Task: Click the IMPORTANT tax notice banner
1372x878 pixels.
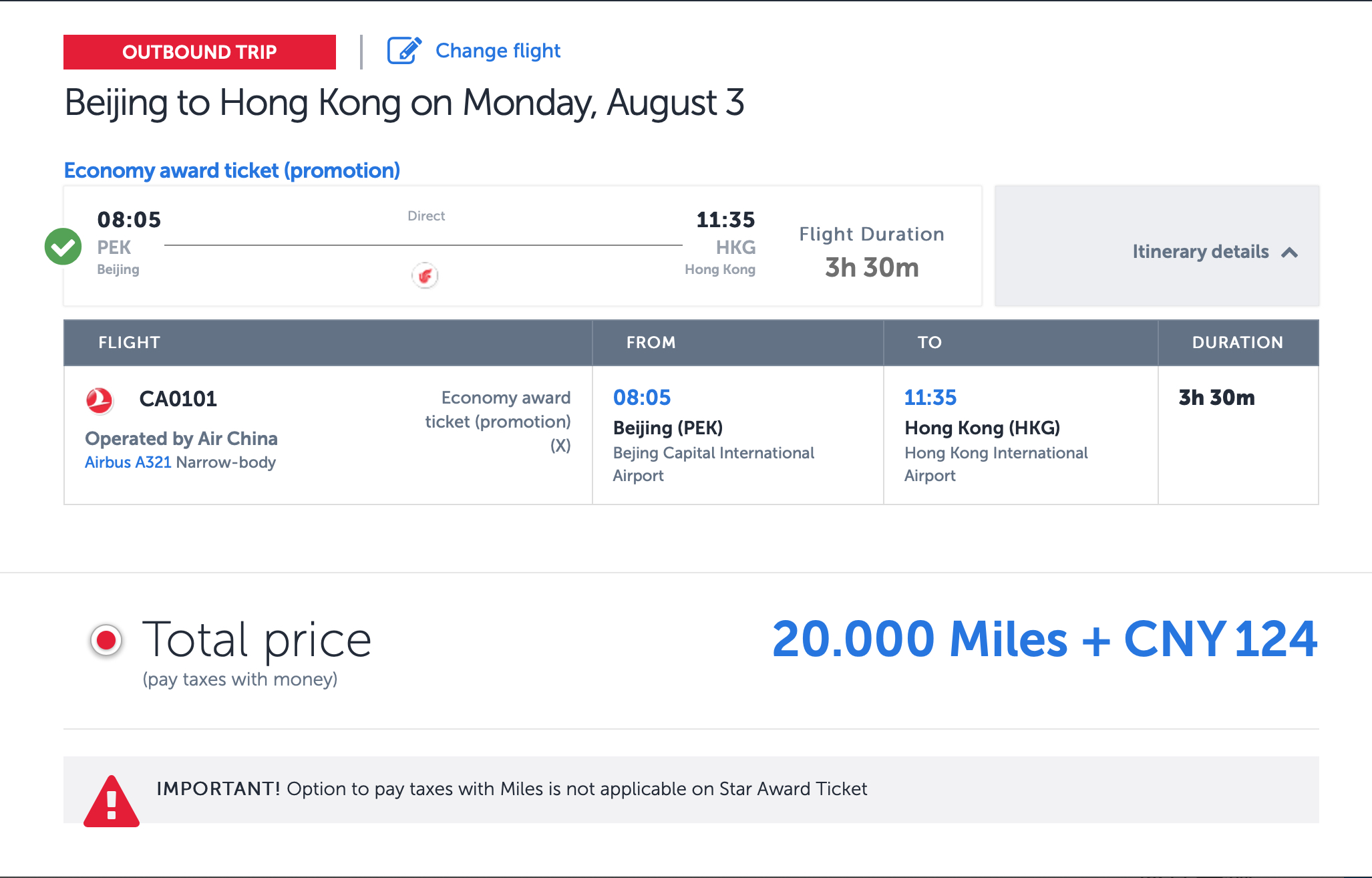Action: (x=691, y=790)
